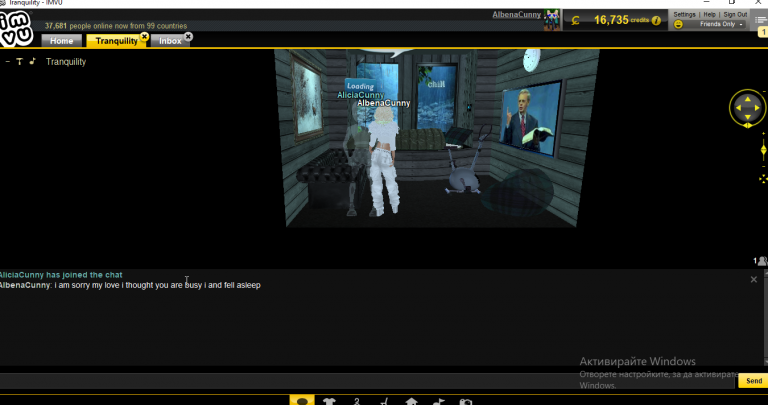This screenshot has width=768, height=405.
Task: Zoom out with the minus sign
Action: click(x=764, y=166)
